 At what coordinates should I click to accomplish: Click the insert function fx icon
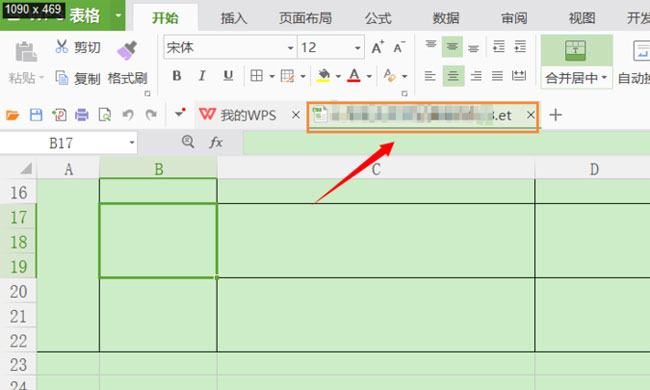click(216, 143)
